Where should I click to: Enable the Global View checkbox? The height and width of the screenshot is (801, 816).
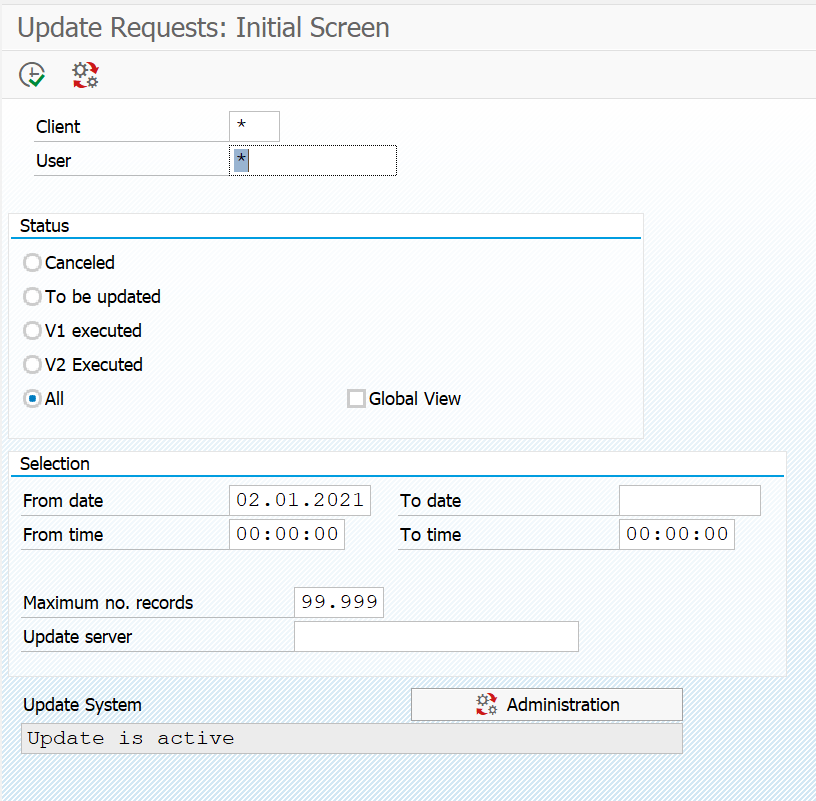tap(356, 399)
